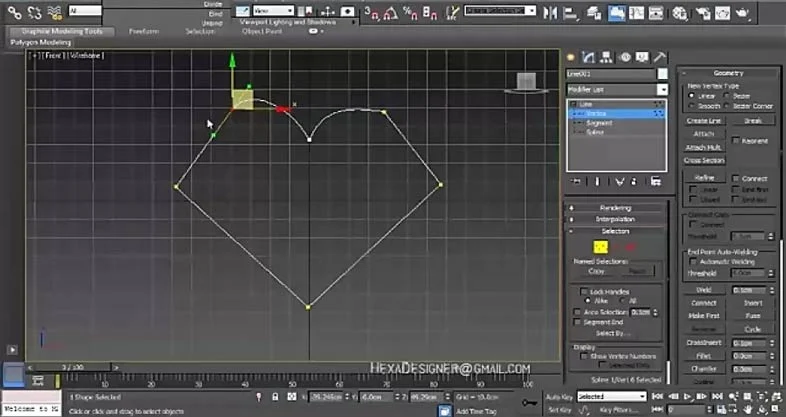Enable the Automatic Welding checkbox

tap(694, 262)
